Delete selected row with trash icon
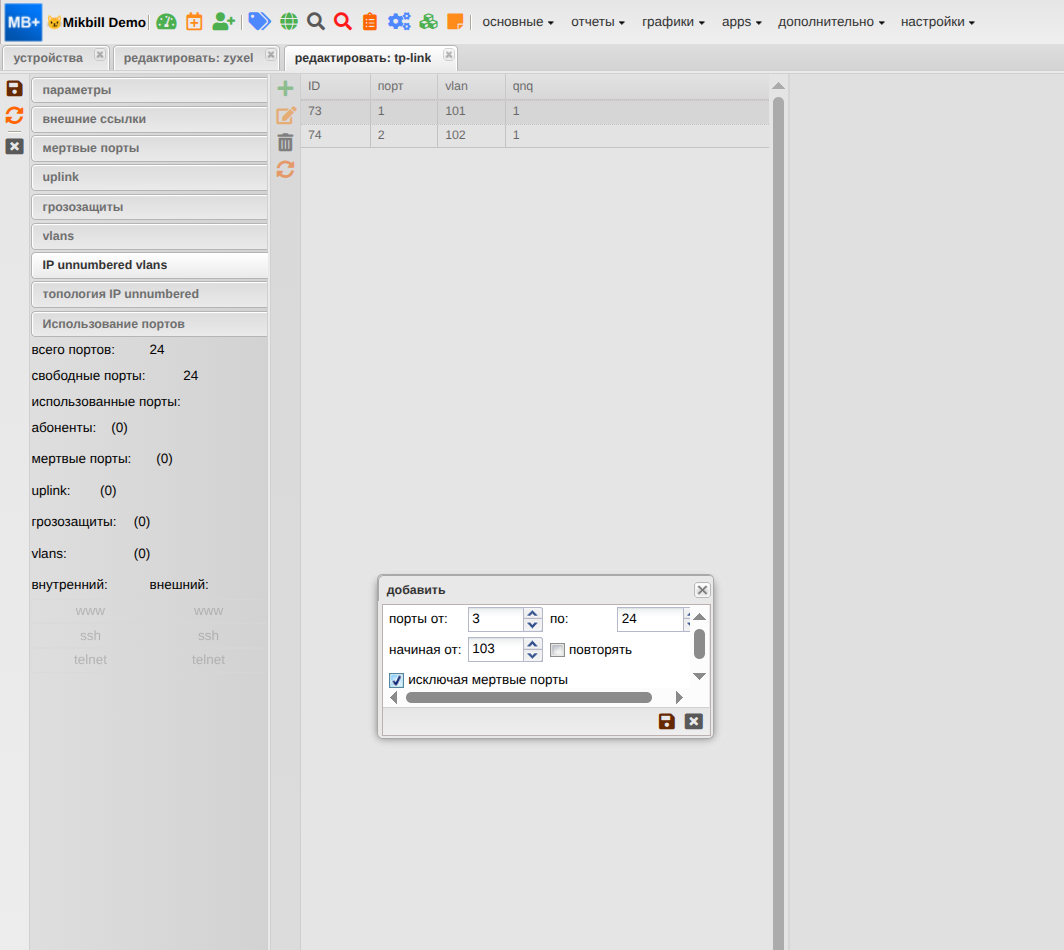Viewport: 1064px width, 950px height. (x=285, y=142)
